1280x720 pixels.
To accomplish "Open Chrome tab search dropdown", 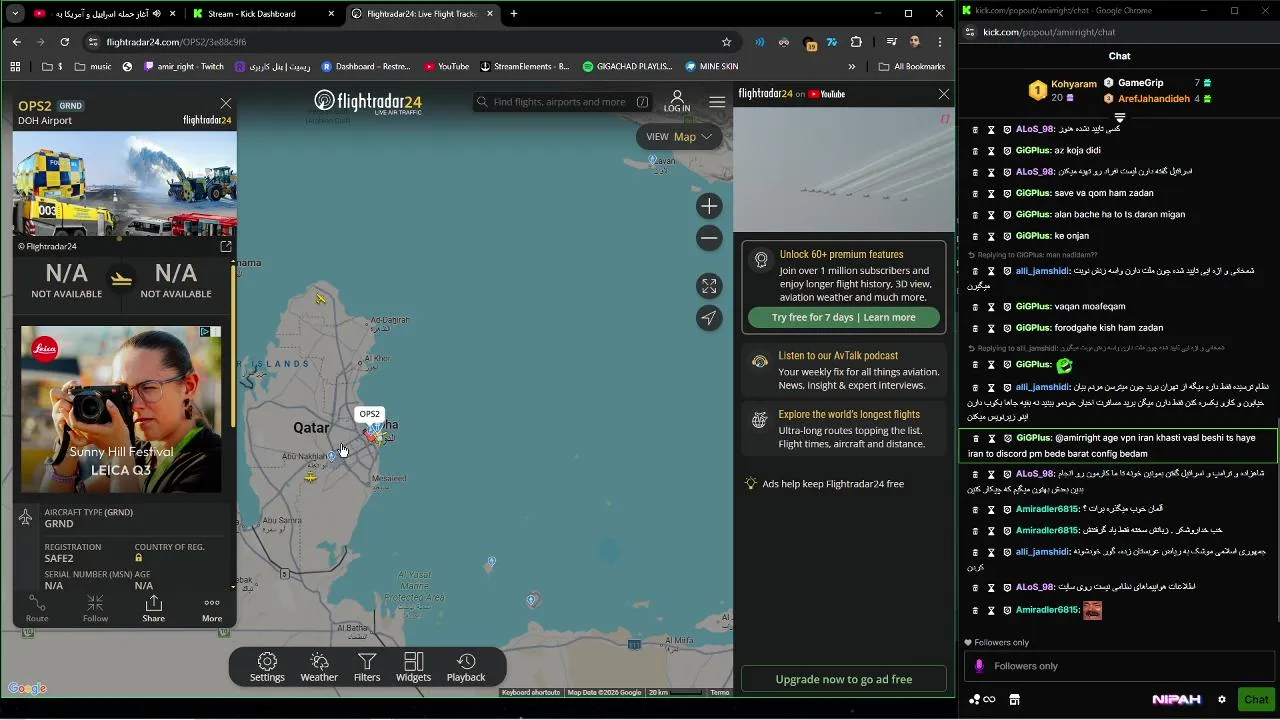I will coord(15,14).
